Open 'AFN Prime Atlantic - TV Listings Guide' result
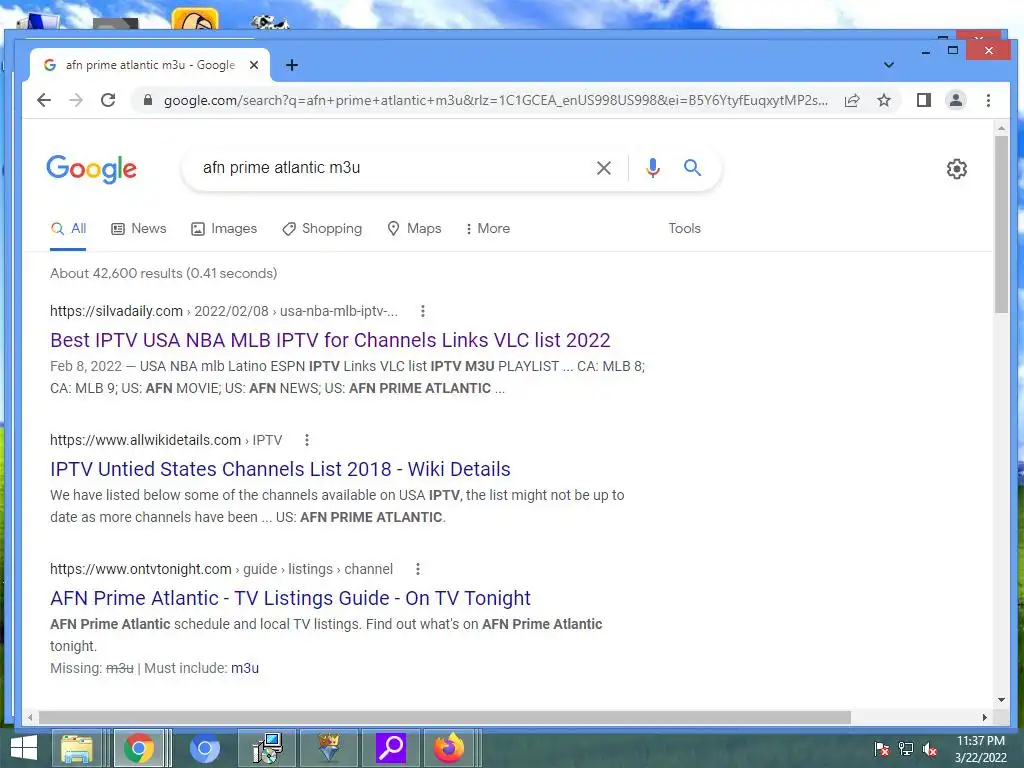1024x768 pixels. [290, 598]
